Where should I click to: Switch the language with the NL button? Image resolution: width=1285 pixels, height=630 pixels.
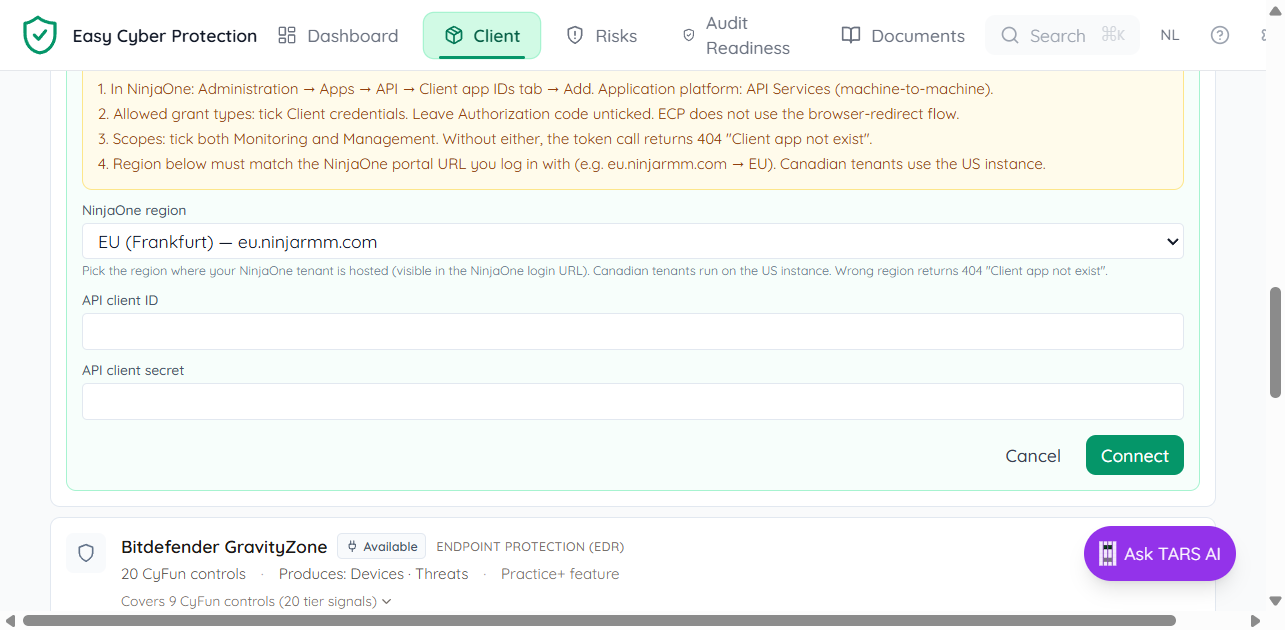(x=1170, y=35)
